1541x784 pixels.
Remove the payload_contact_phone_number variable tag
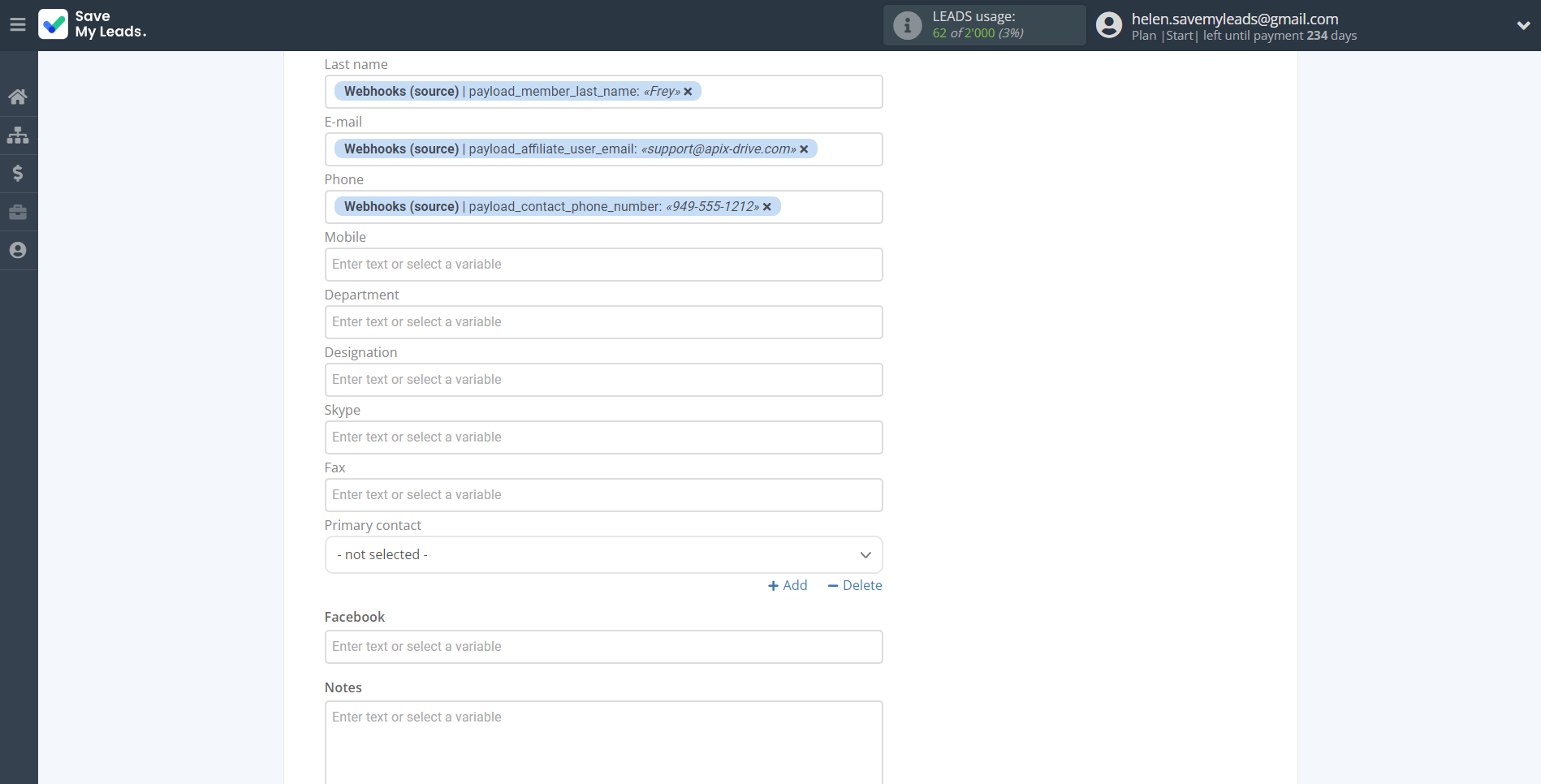click(767, 207)
